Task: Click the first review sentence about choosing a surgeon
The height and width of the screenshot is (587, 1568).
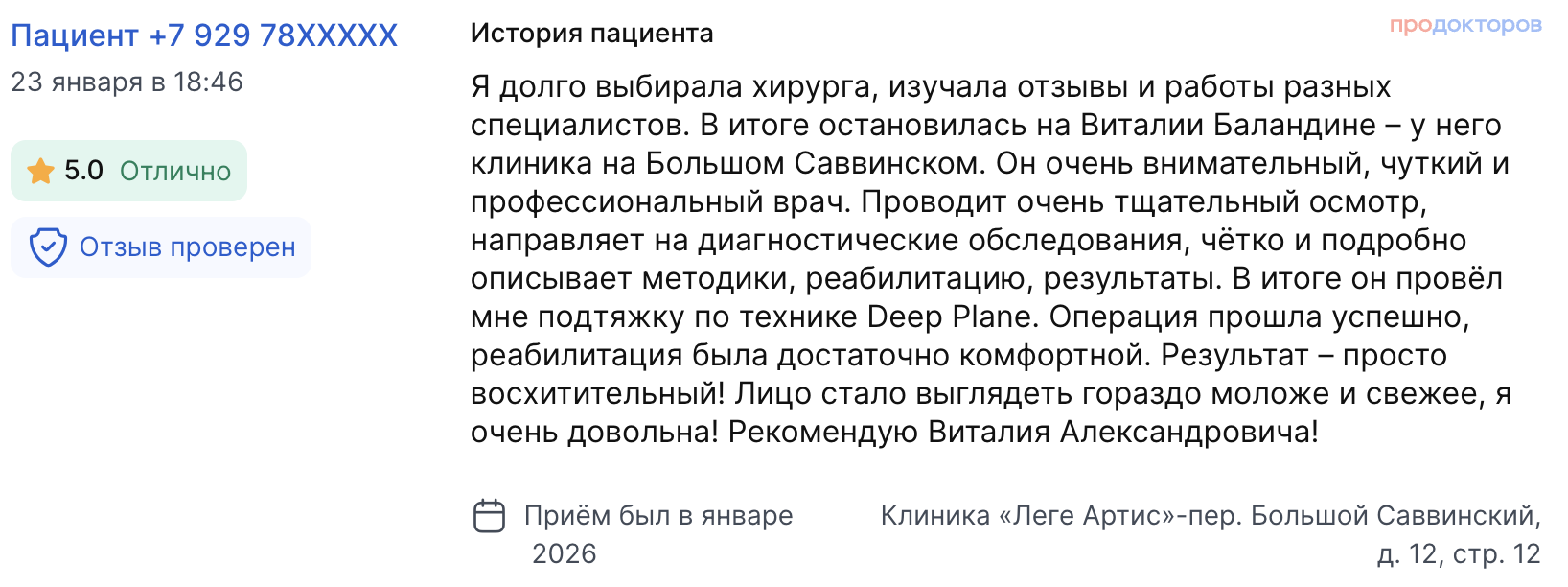Action: coord(930,87)
